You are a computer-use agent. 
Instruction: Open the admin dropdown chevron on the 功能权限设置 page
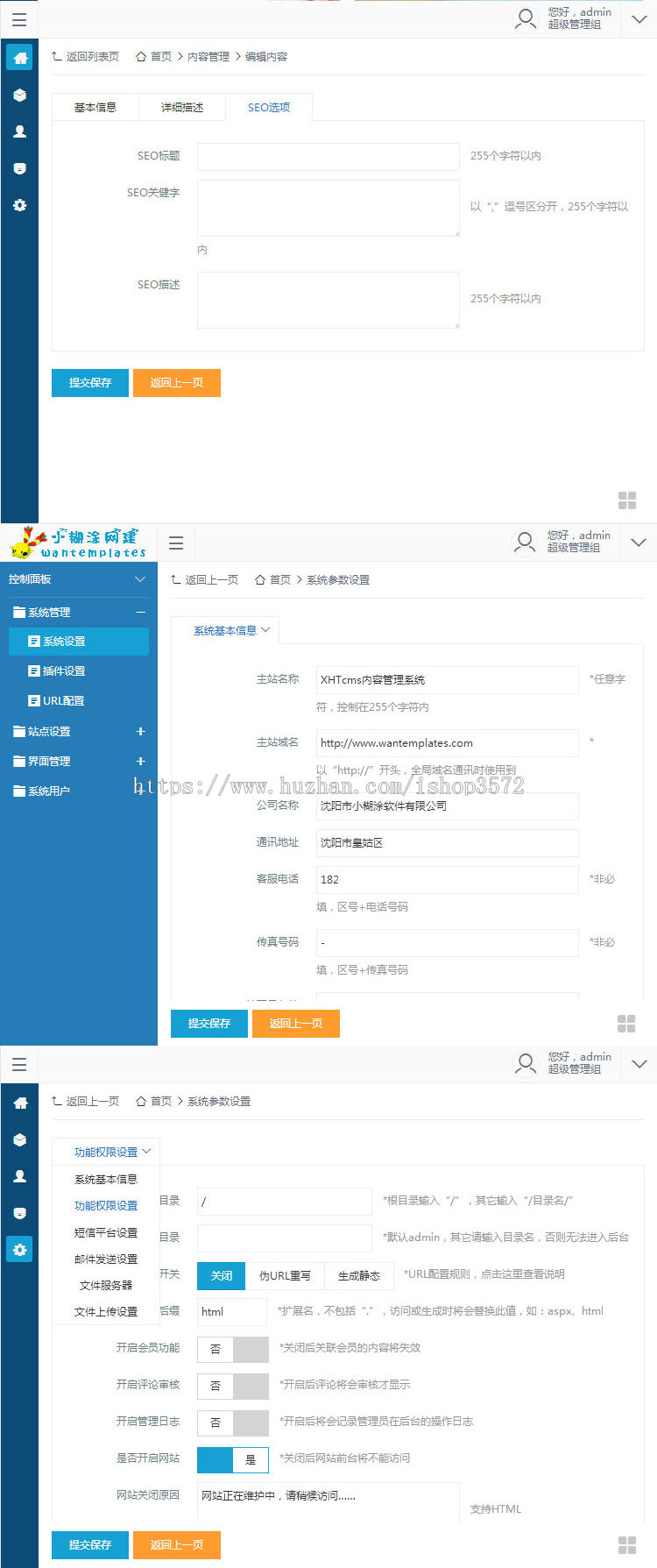click(x=639, y=1064)
